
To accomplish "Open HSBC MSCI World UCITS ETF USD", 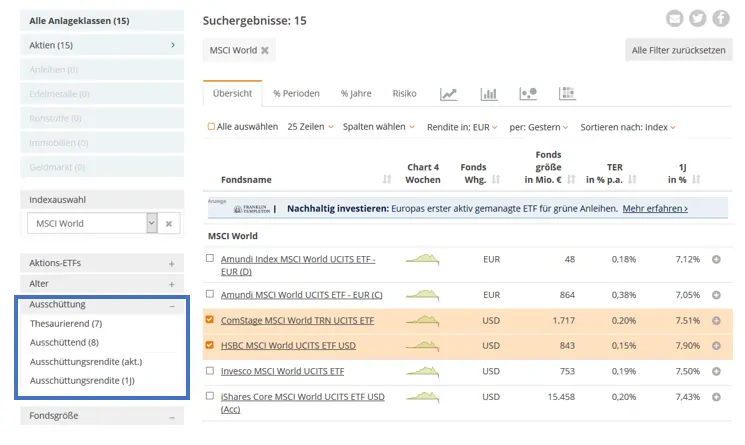I will [x=288, y=346].
